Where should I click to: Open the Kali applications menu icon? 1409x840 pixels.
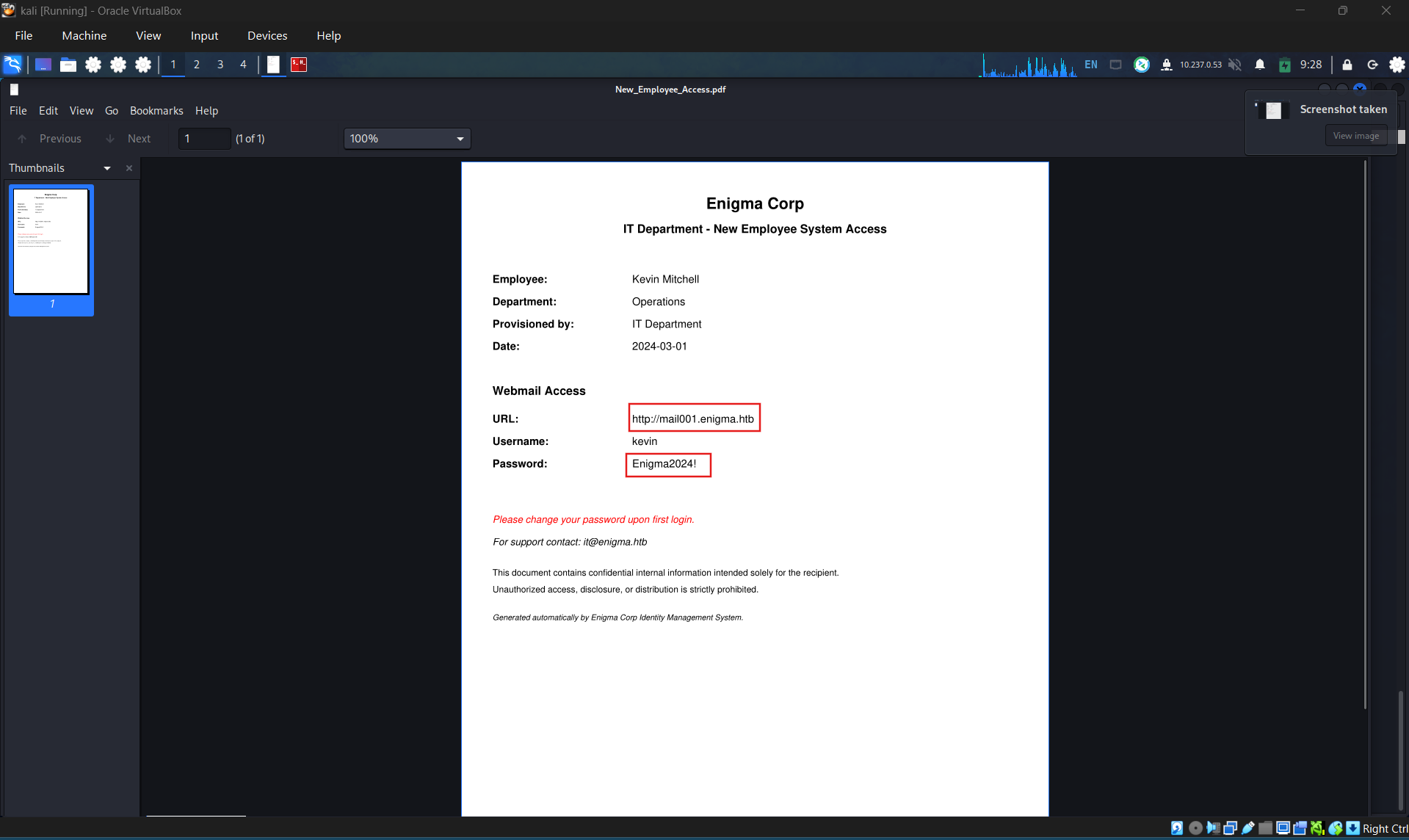pos(12,65)
